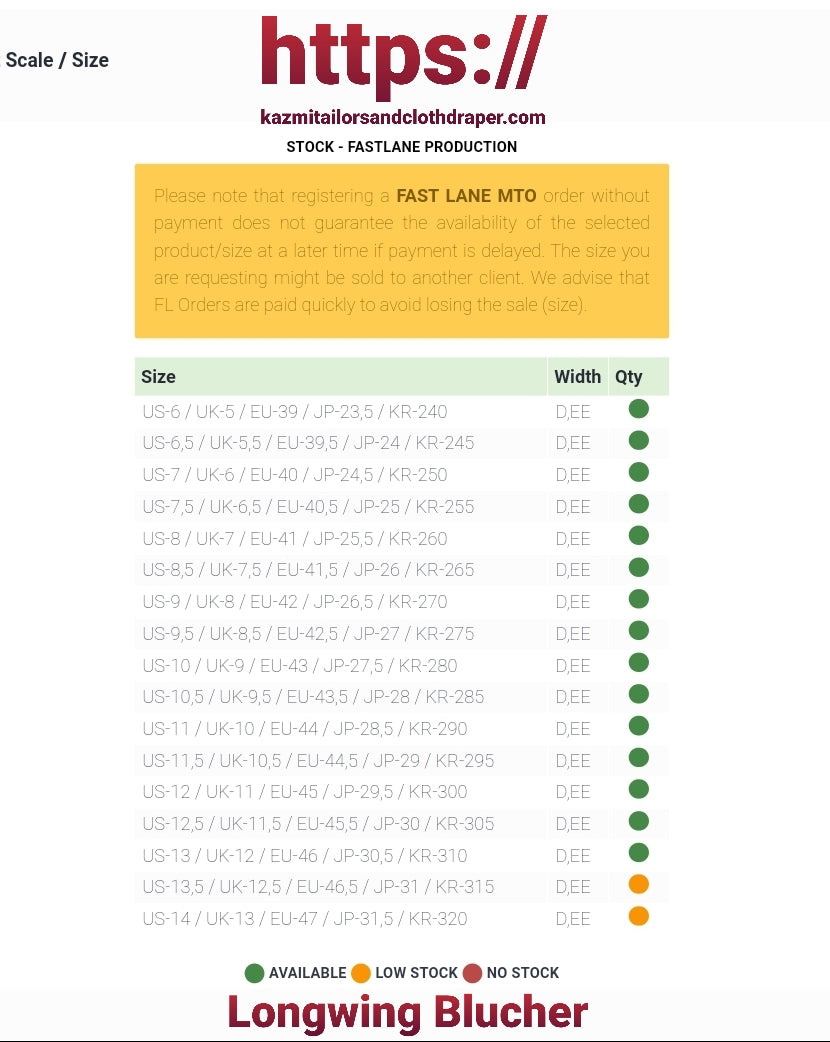Click green AVAILABLE legend dot
Viewport: 830px width, 1042px height.
pos(254,973)
